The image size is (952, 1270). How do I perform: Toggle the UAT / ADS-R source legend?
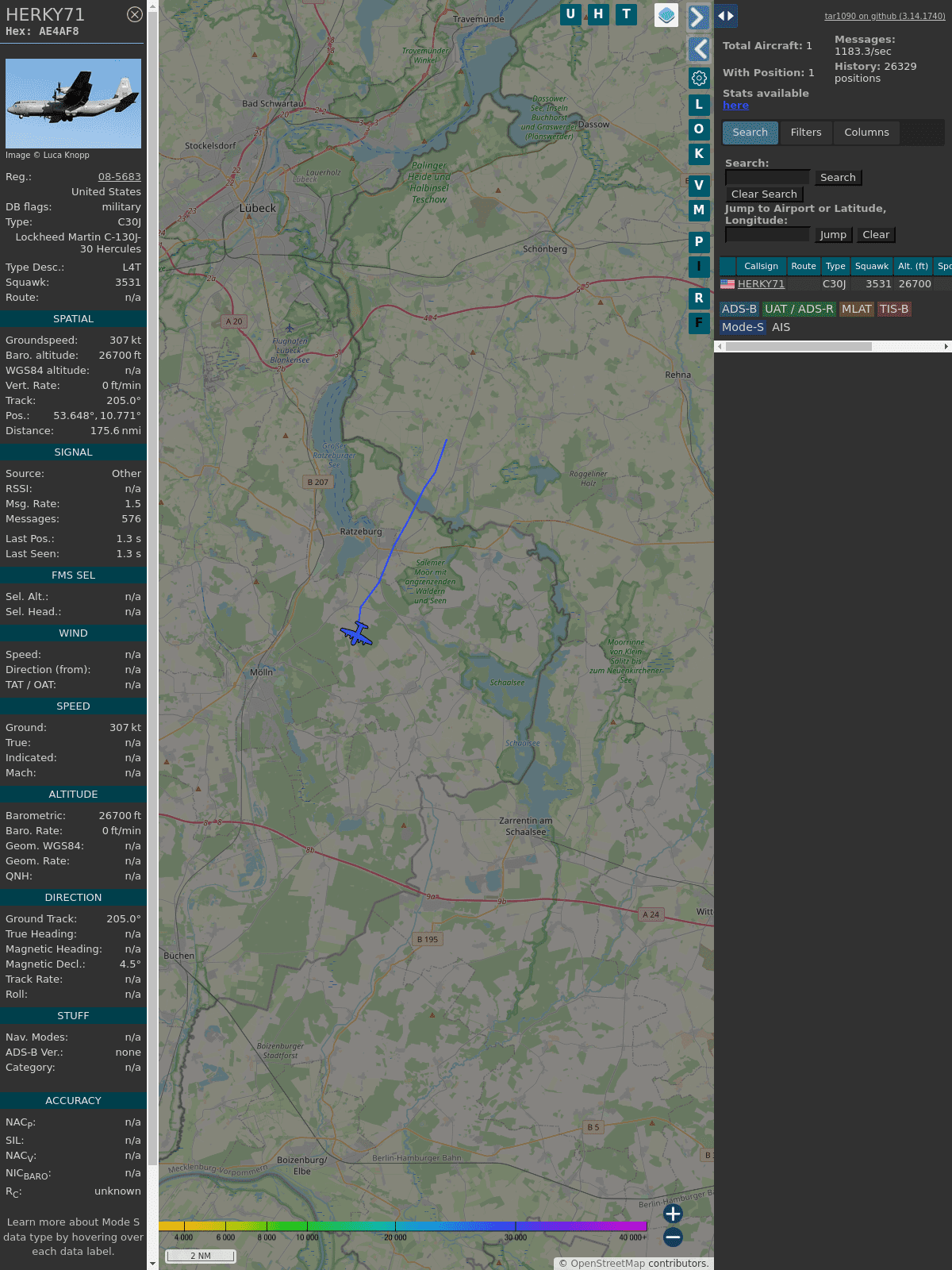point(799,310)
